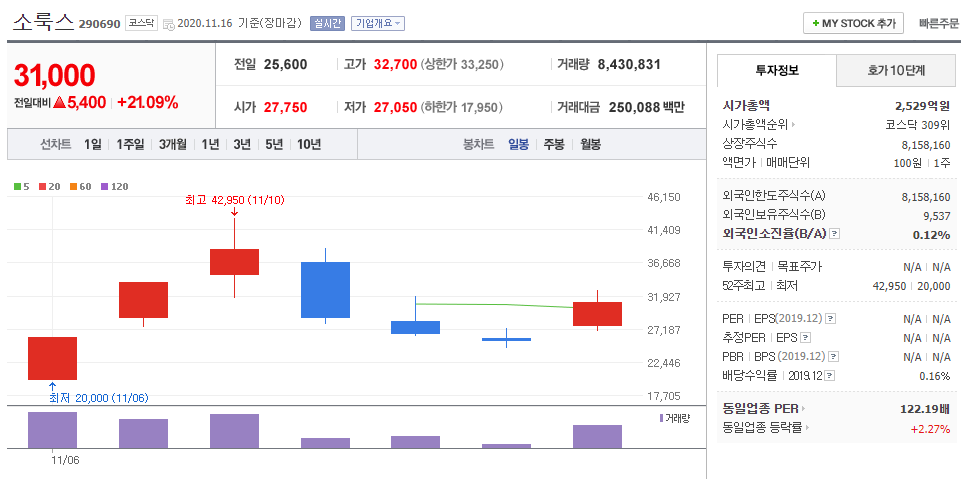This screenshot has height=479, width=961.
Task: Click the 52주최고 value 42,950
Action: pos(889,285)
